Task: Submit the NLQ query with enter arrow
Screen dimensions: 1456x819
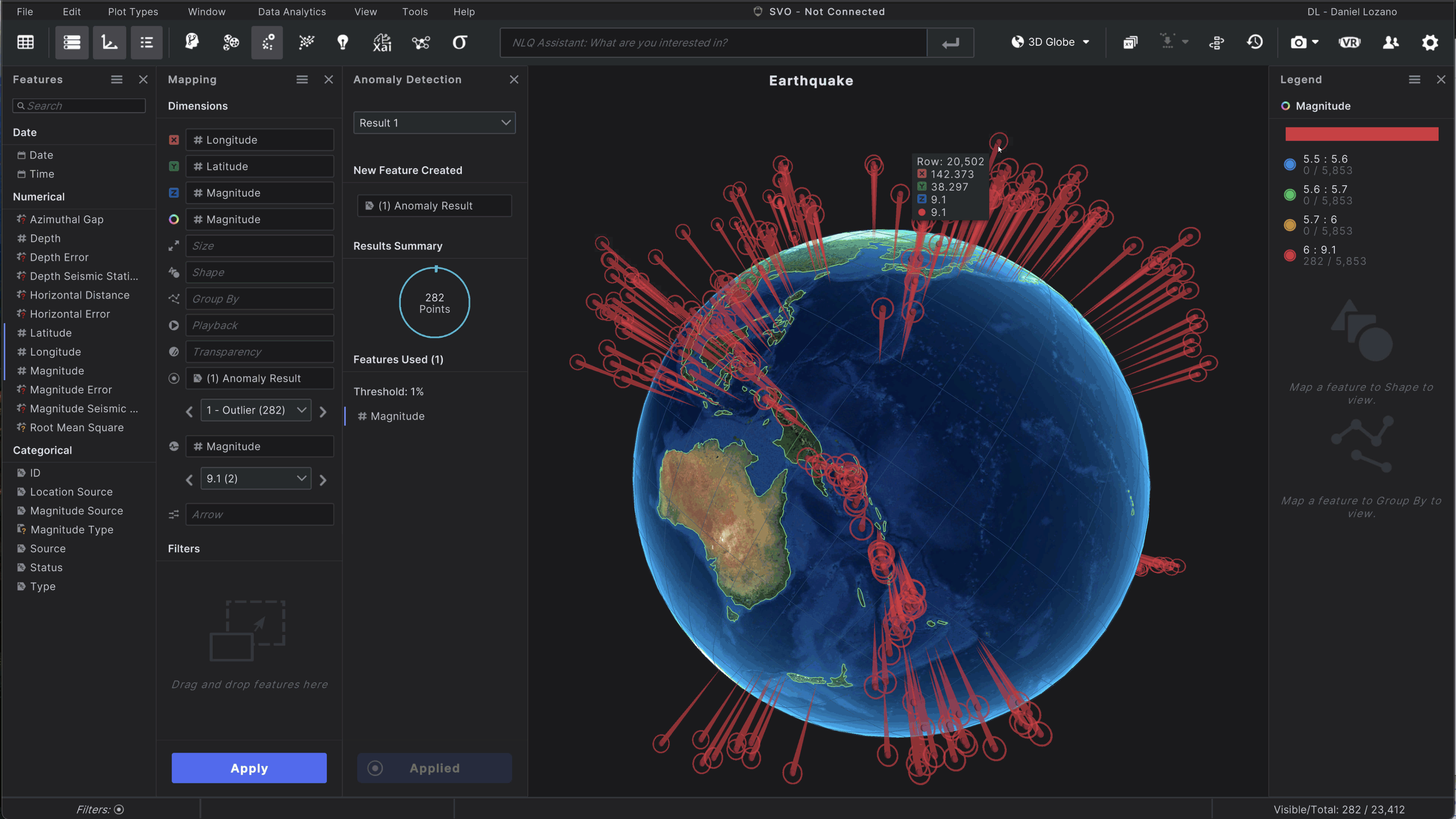Action: pyautogui.click(x=951, y=42)
